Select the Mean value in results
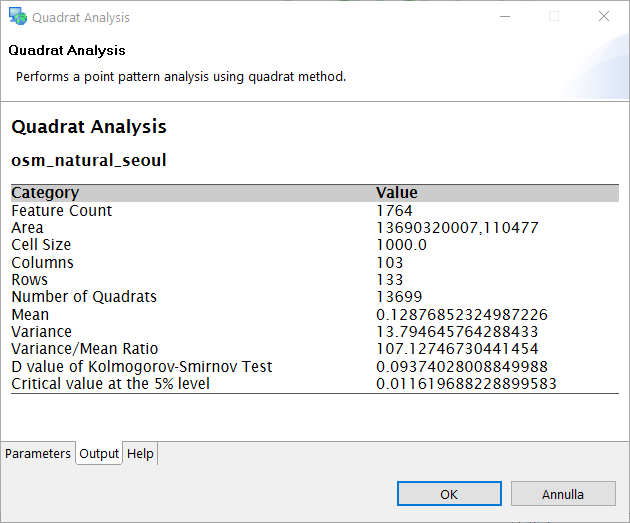Viewport: 630px width, 523px height. (461, 314)
